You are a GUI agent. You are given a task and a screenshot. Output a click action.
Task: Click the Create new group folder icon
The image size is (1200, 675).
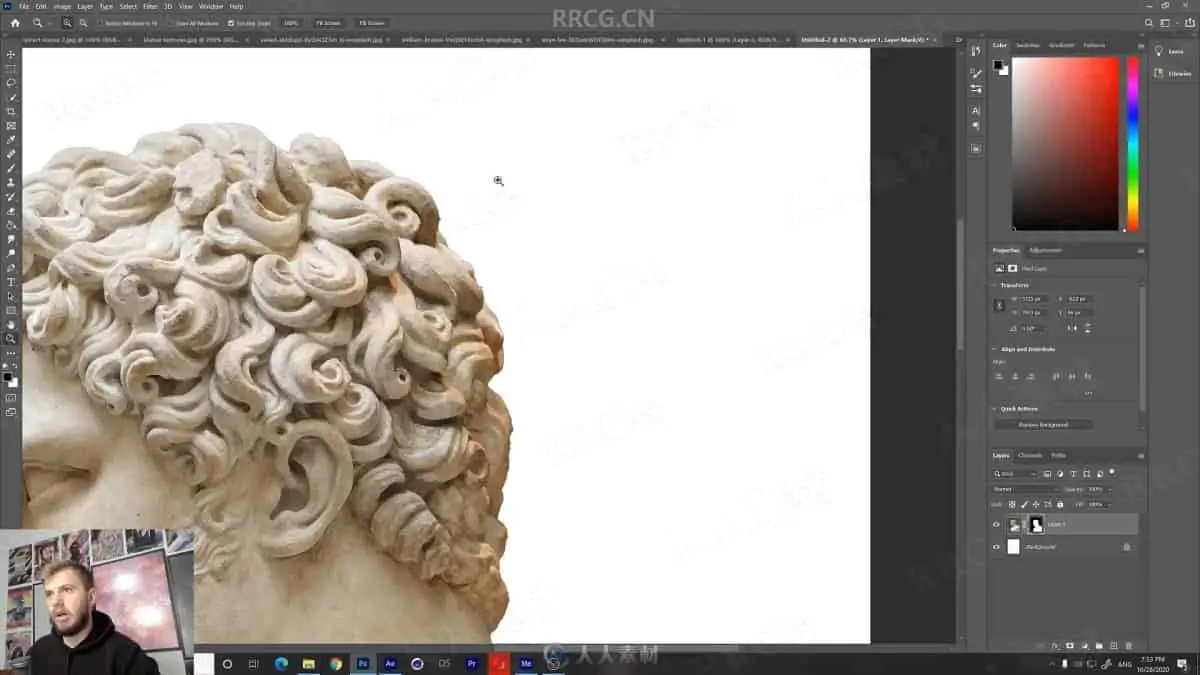tap(1098, 646)
